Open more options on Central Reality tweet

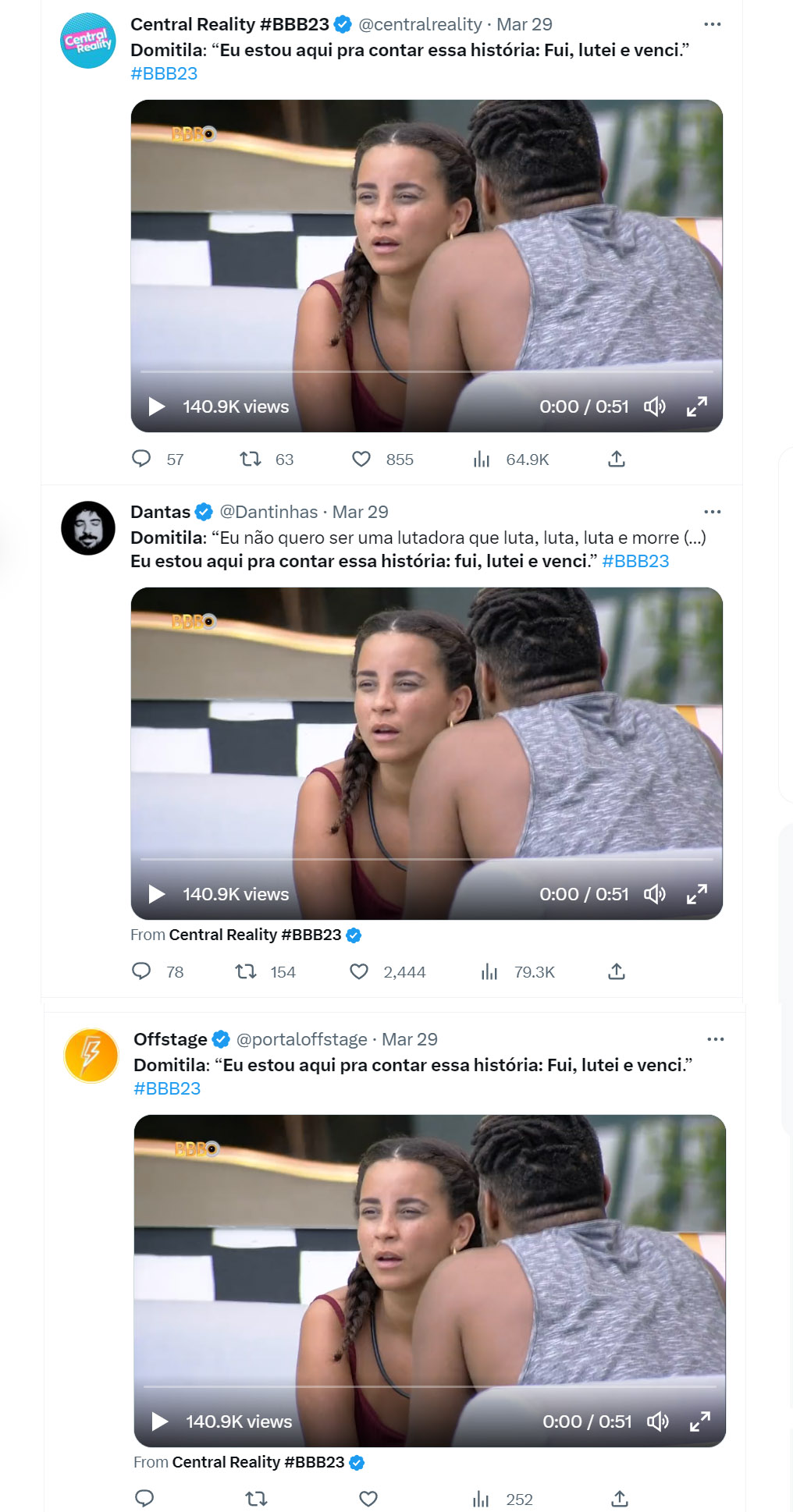712,24
